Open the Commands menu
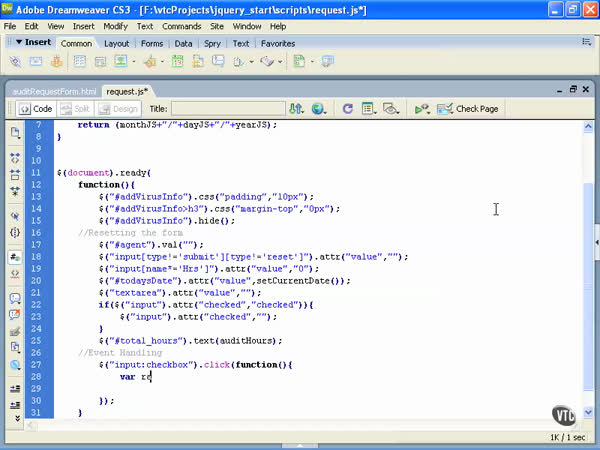This screenshot has width=600, height=450. click(x=180, y=26)
